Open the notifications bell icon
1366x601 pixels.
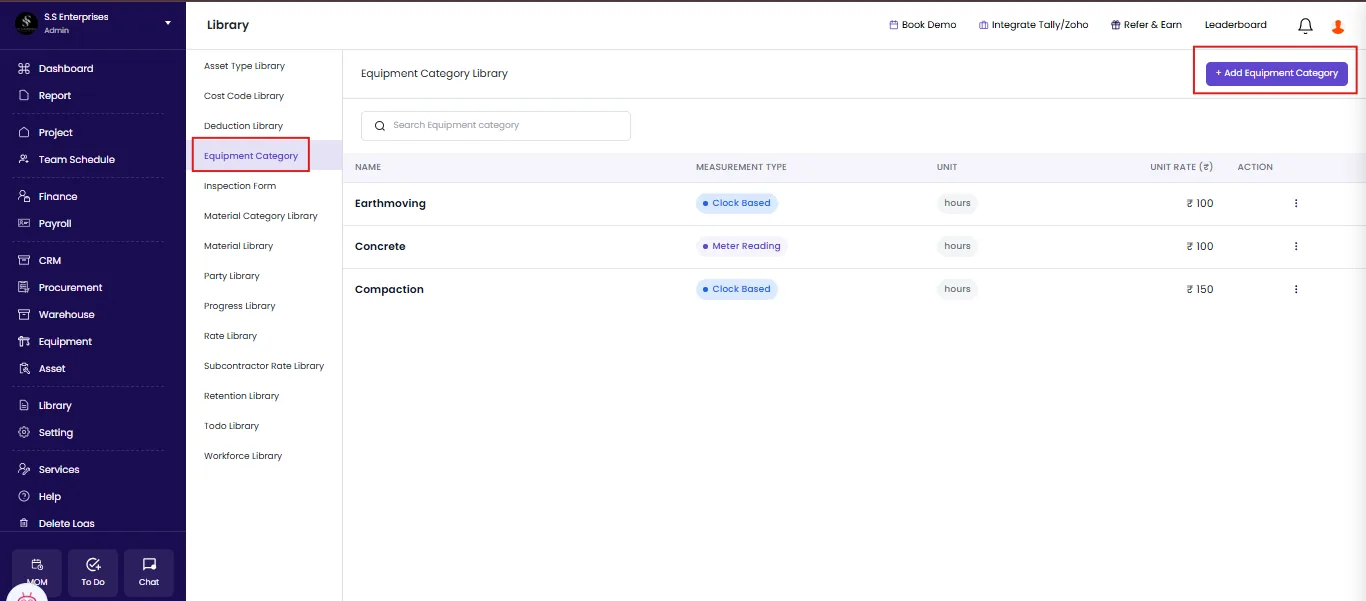pyautogui.click(x=1305, y=26)
